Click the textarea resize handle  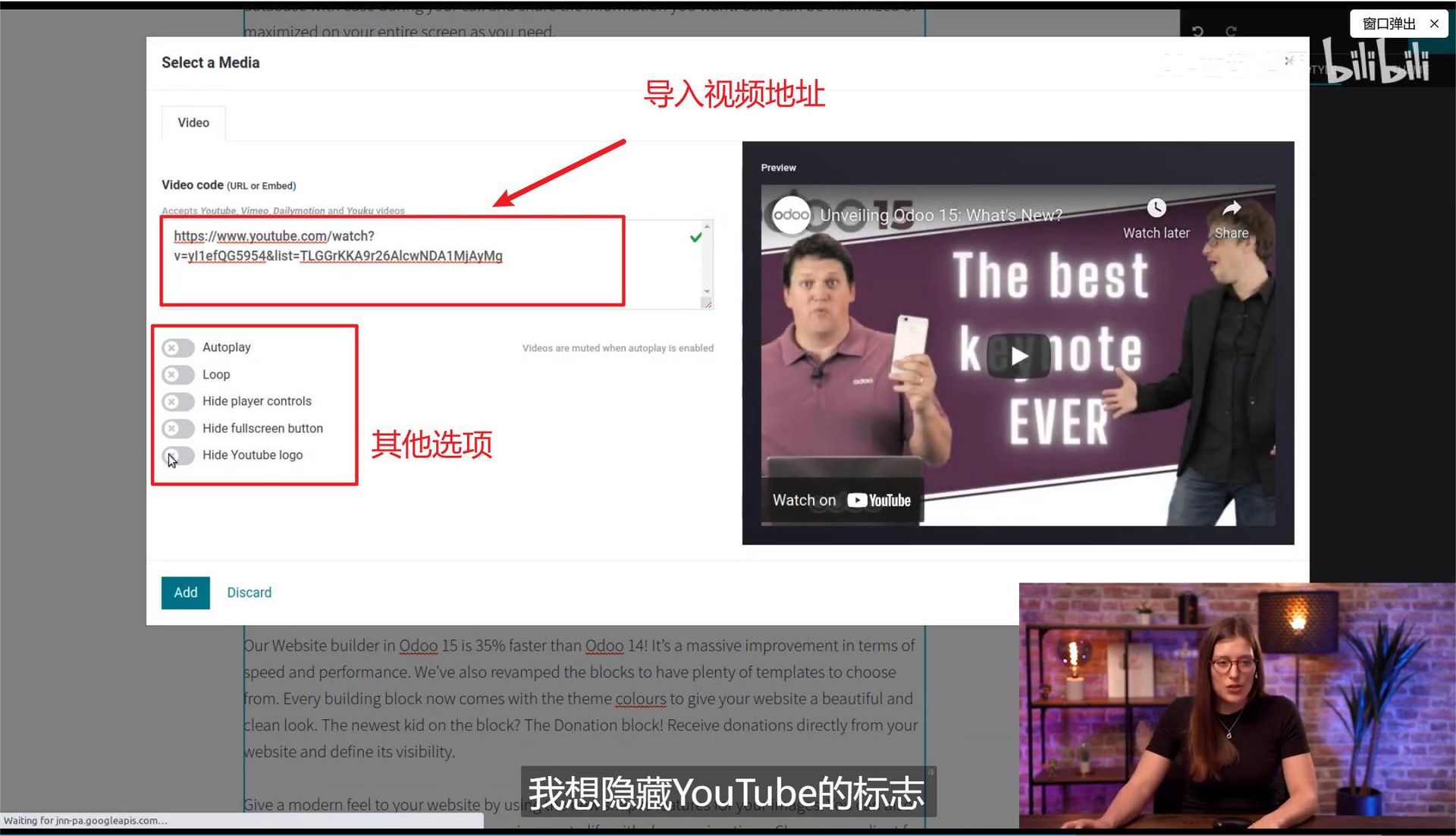[708, 303]
